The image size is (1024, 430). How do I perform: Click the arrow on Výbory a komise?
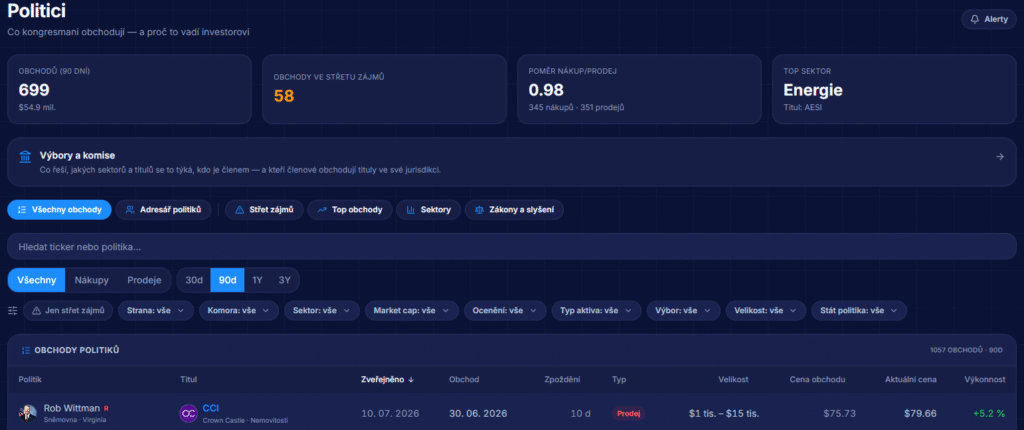click(999, 156)
